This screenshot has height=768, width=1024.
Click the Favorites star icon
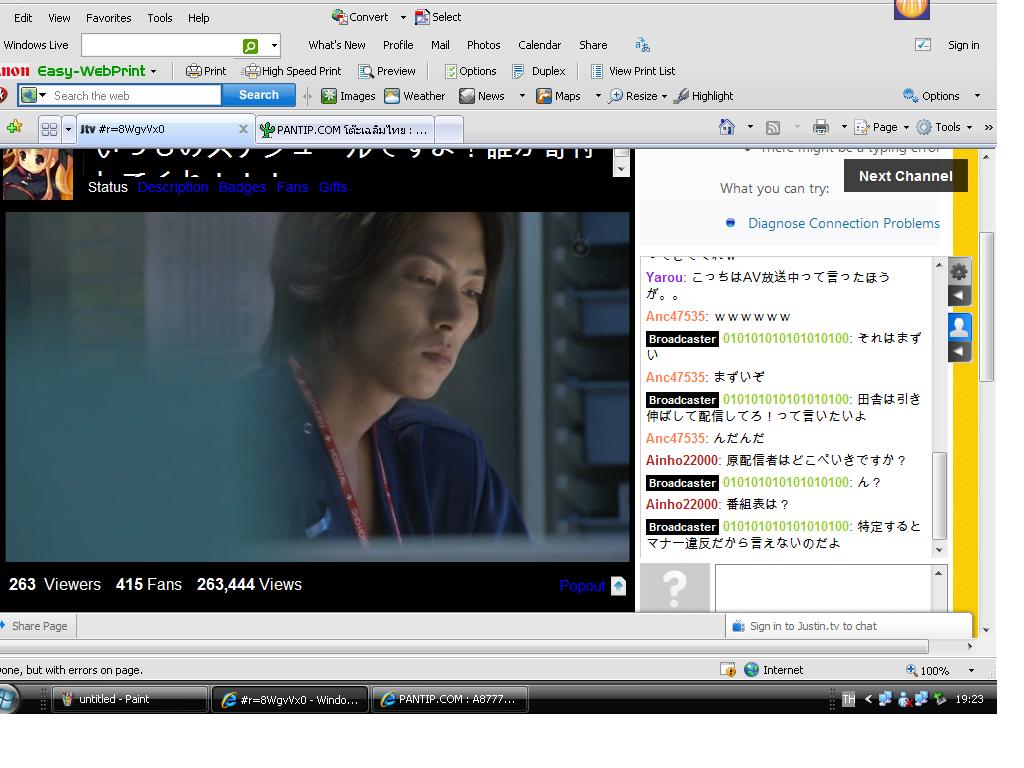click(x=15, y=127)
